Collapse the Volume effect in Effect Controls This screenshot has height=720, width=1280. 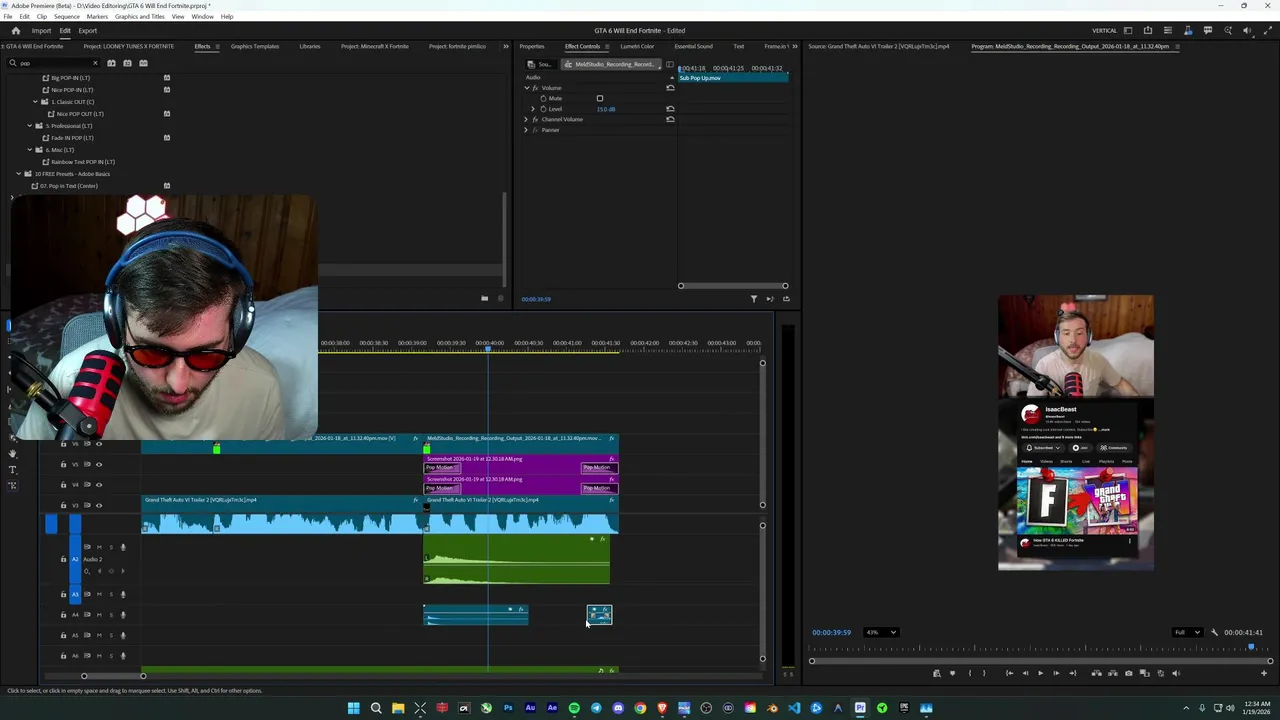point(527,88)
